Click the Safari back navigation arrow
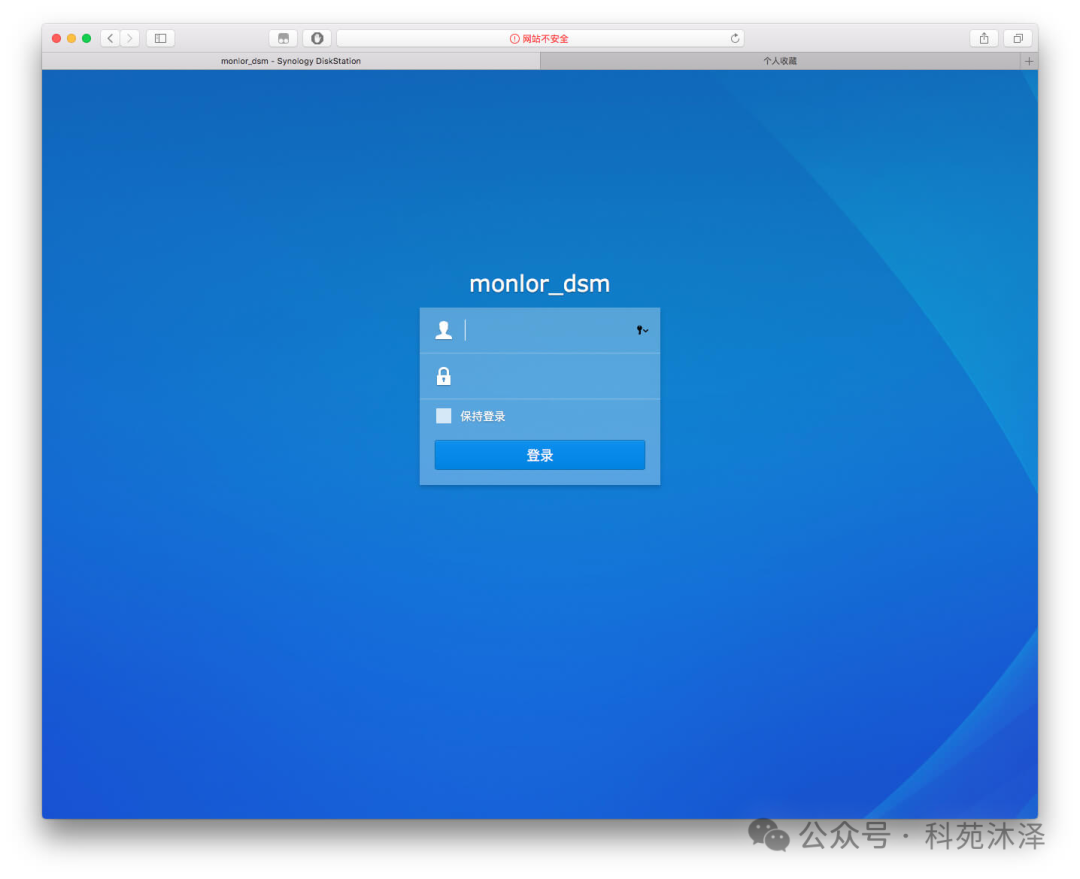This screenshot has width=1080, height=879. [110, 38]
